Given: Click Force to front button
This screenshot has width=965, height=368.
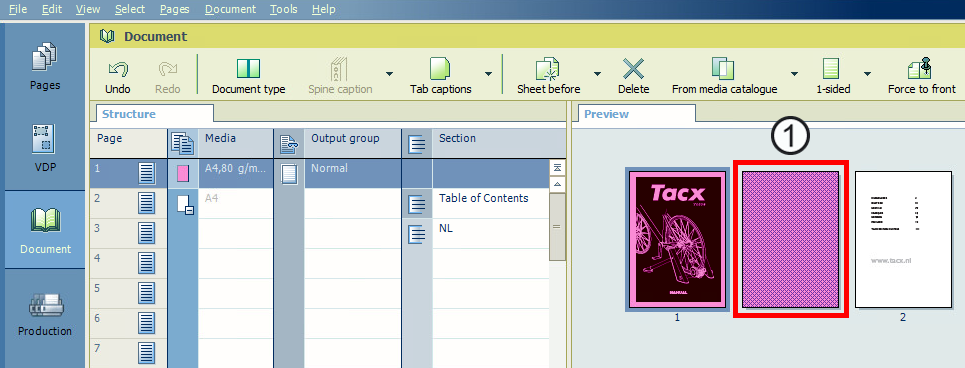Looking at the screenshot, I should tap(921, 76).
